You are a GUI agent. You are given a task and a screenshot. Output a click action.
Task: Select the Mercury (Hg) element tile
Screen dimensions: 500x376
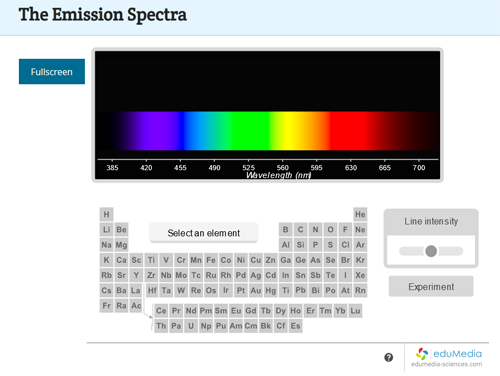pos(271,291)
